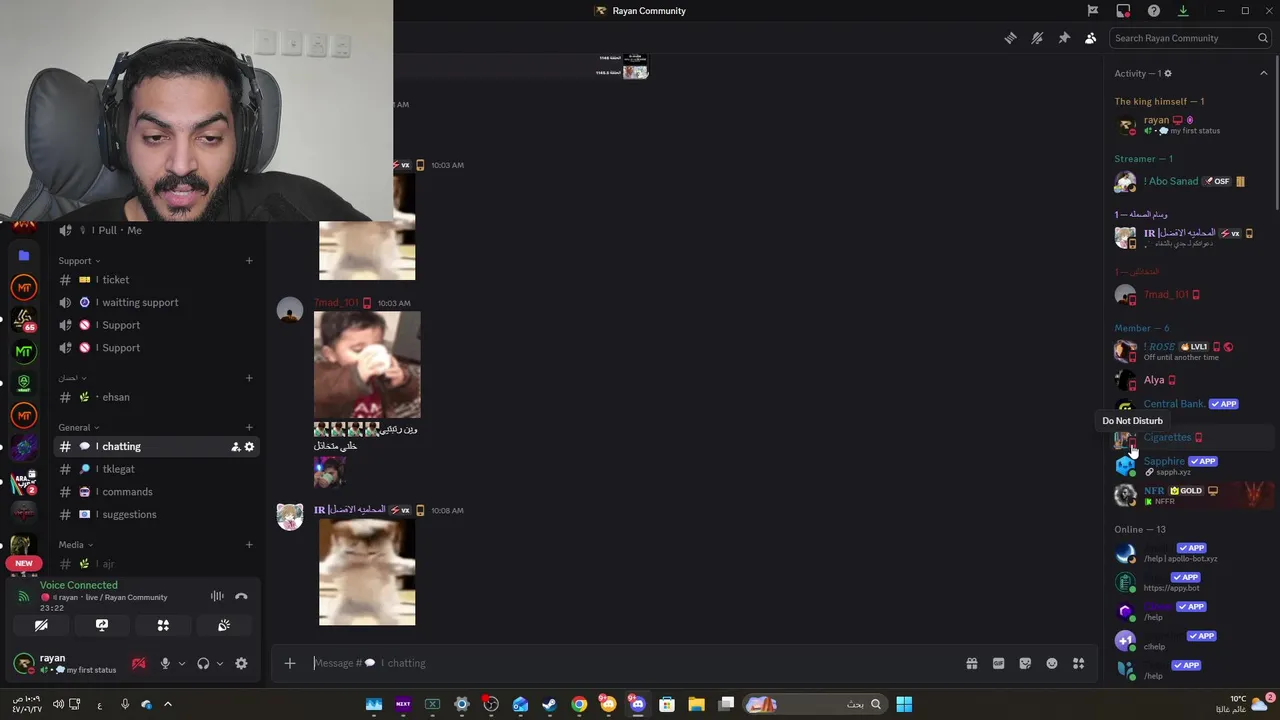
Task: Open the commands channel
Action: click(157, 492)
